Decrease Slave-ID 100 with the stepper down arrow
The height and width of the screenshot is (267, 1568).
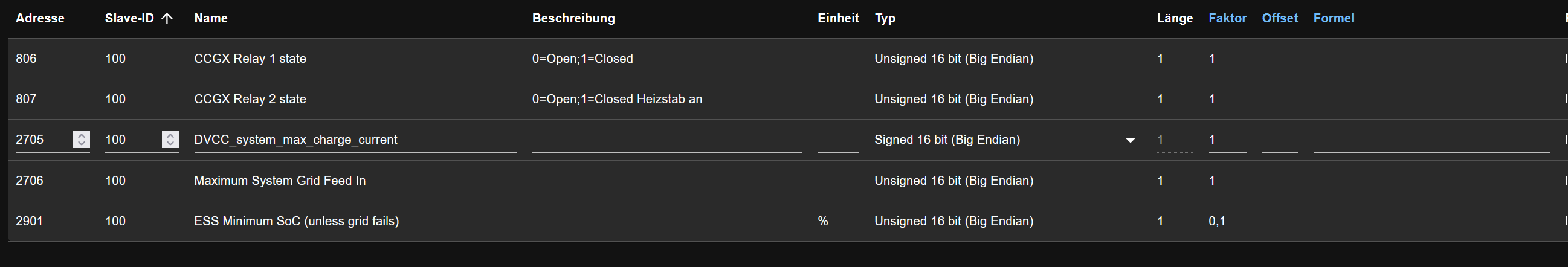tap(170, 144)
